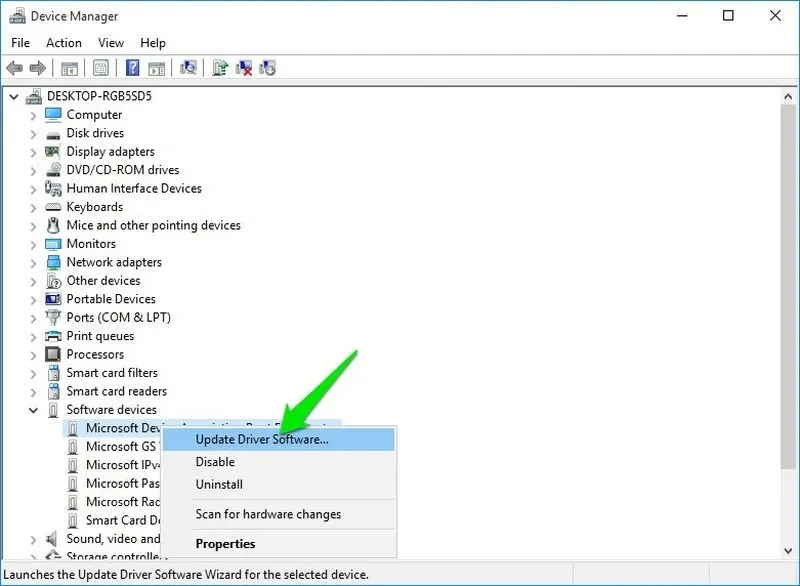Open the Action menu

tap(63, 42)
